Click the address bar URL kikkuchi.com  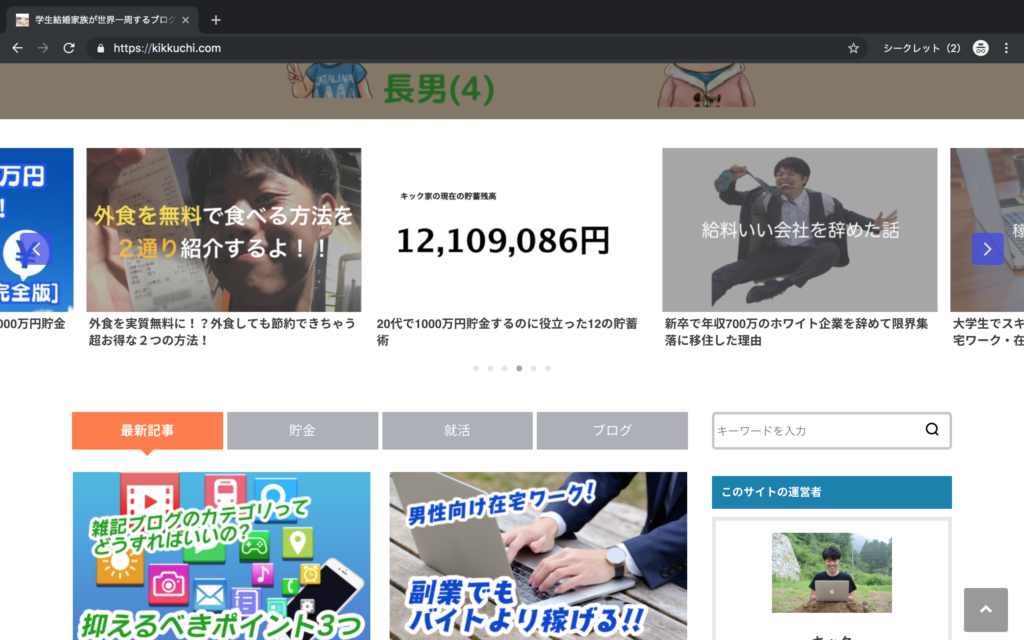[x=167, y=48]
